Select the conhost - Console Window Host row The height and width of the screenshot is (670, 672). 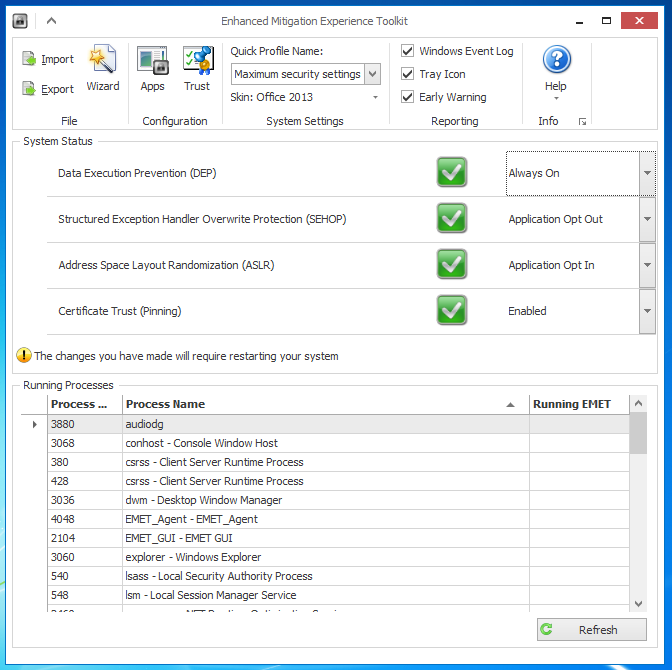point(338,443)
